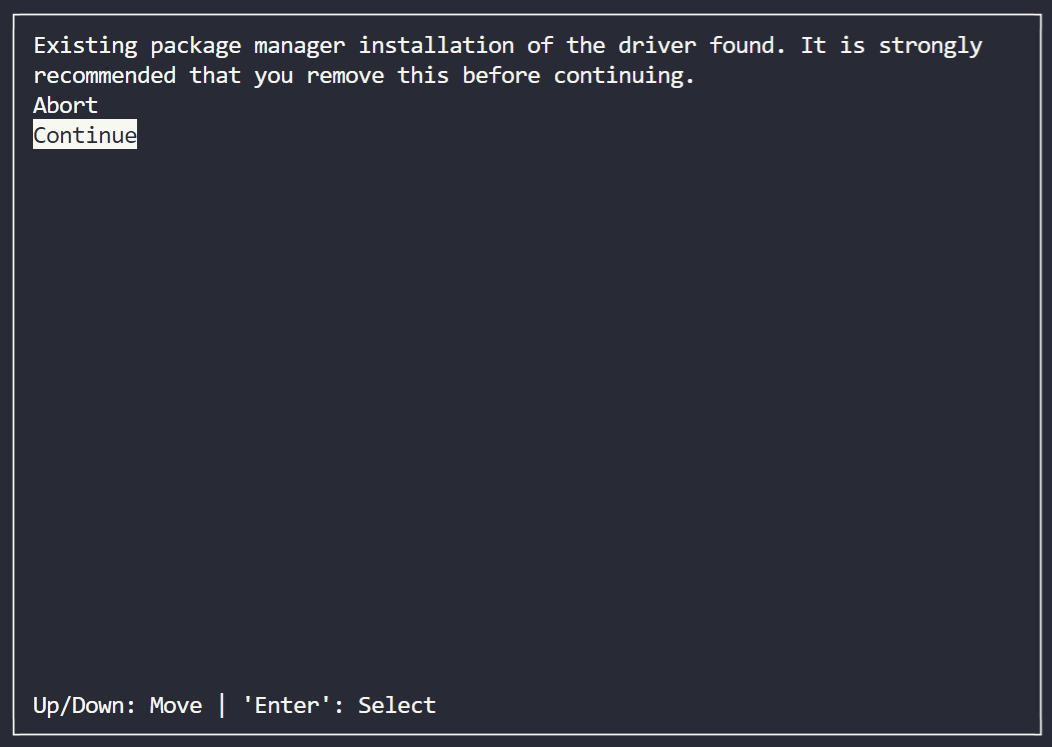Click the word 'found.' in the first line
1052x747 pixels.
747,46
